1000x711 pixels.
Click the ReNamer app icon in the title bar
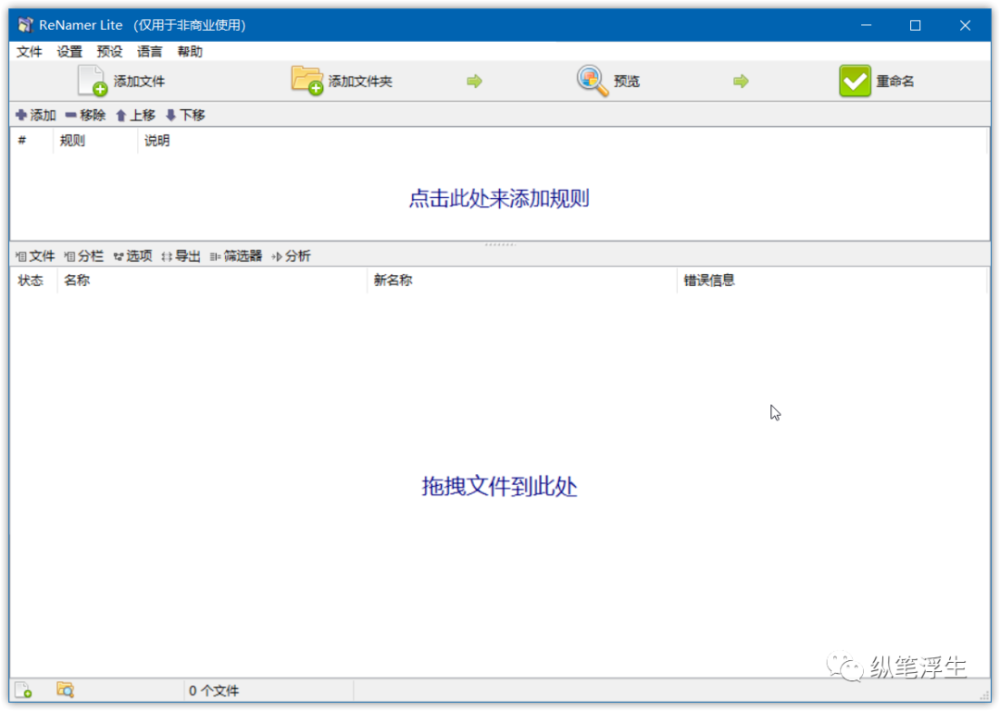[x=25, y=25]
